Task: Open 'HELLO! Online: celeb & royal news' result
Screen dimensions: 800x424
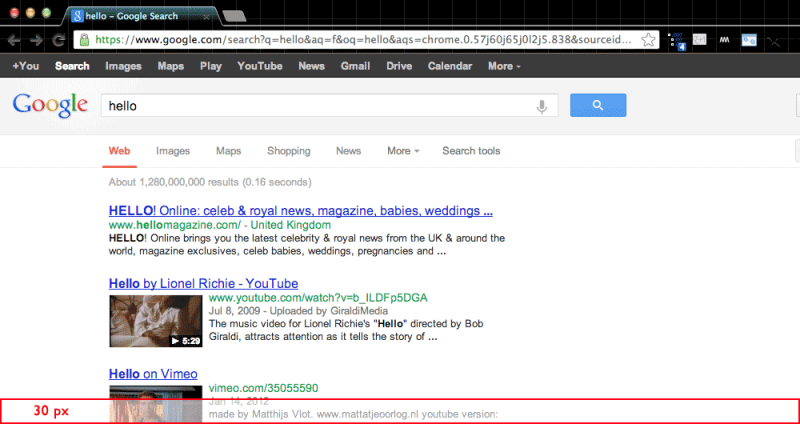Action: [x=301, y=211]
